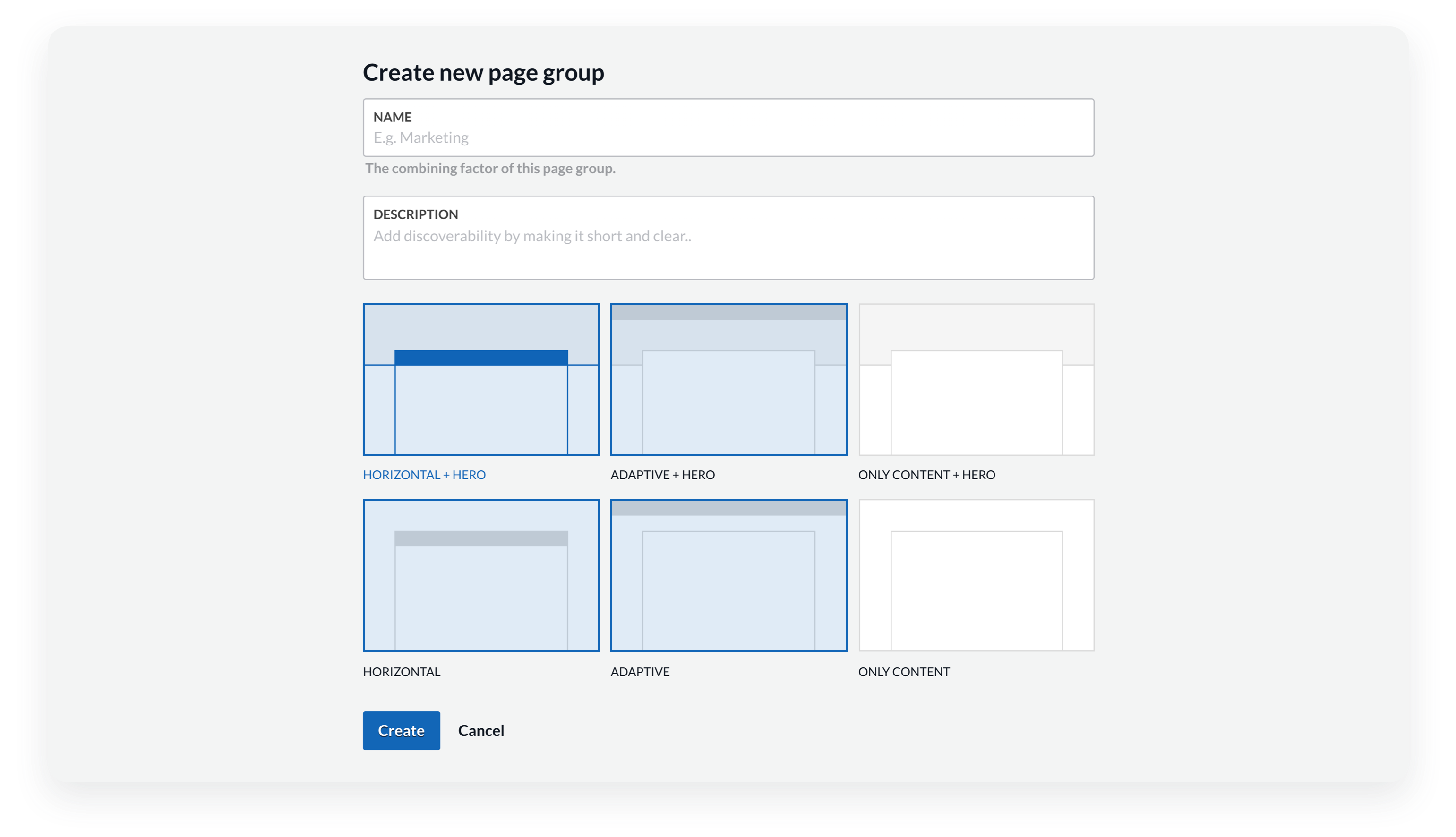Click the ADAPTIVE + HERO label text
Viewport: 1456px width, 837px height.
pos(662,475)
